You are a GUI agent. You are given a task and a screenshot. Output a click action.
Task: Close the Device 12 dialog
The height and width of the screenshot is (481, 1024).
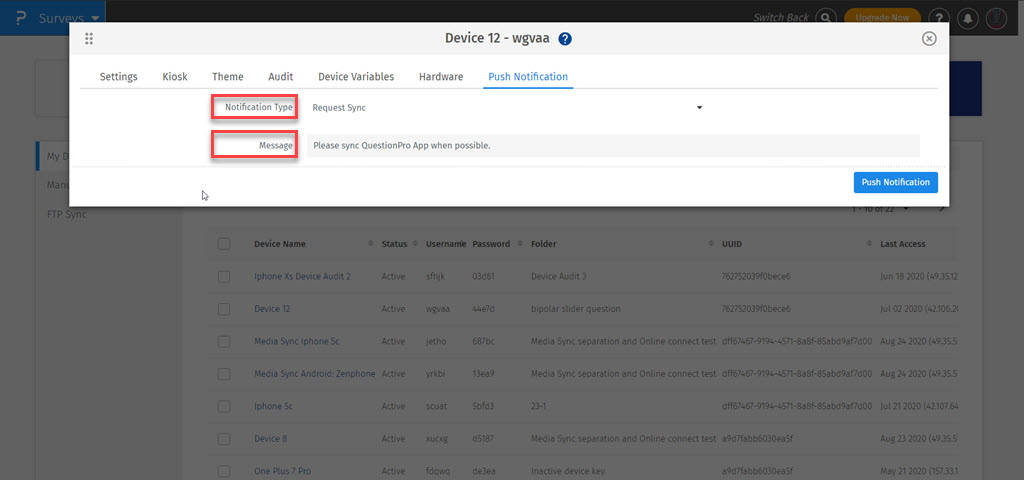coord(929,39)
